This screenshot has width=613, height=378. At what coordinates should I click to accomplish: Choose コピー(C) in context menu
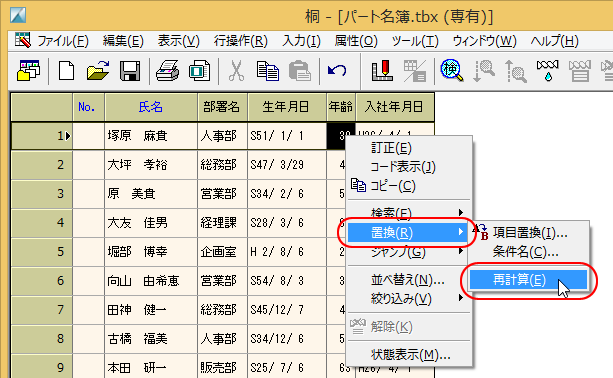coord(409,186)
